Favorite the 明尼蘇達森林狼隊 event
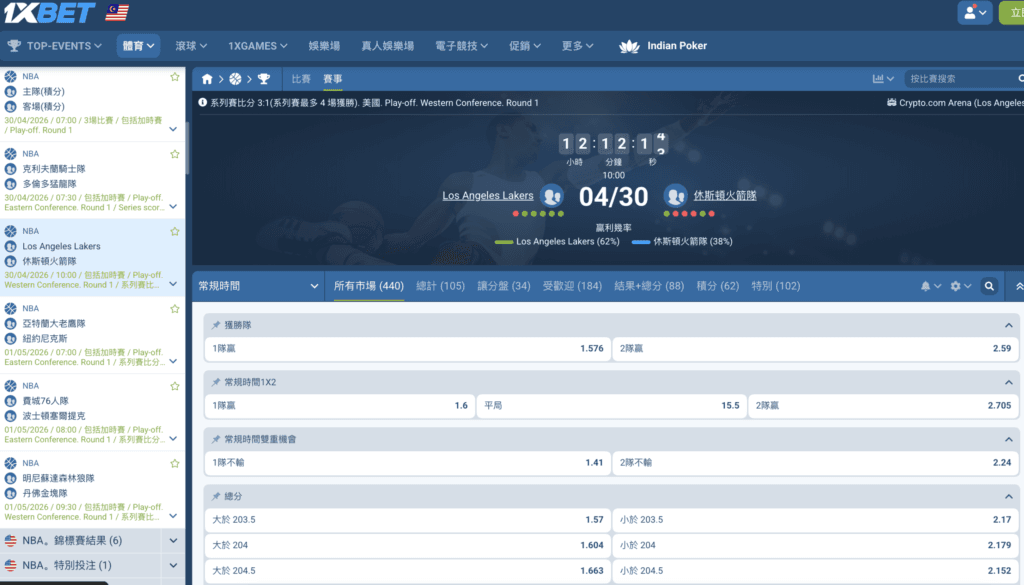The height and width of the screenshot is (585, 1024). 175,464
